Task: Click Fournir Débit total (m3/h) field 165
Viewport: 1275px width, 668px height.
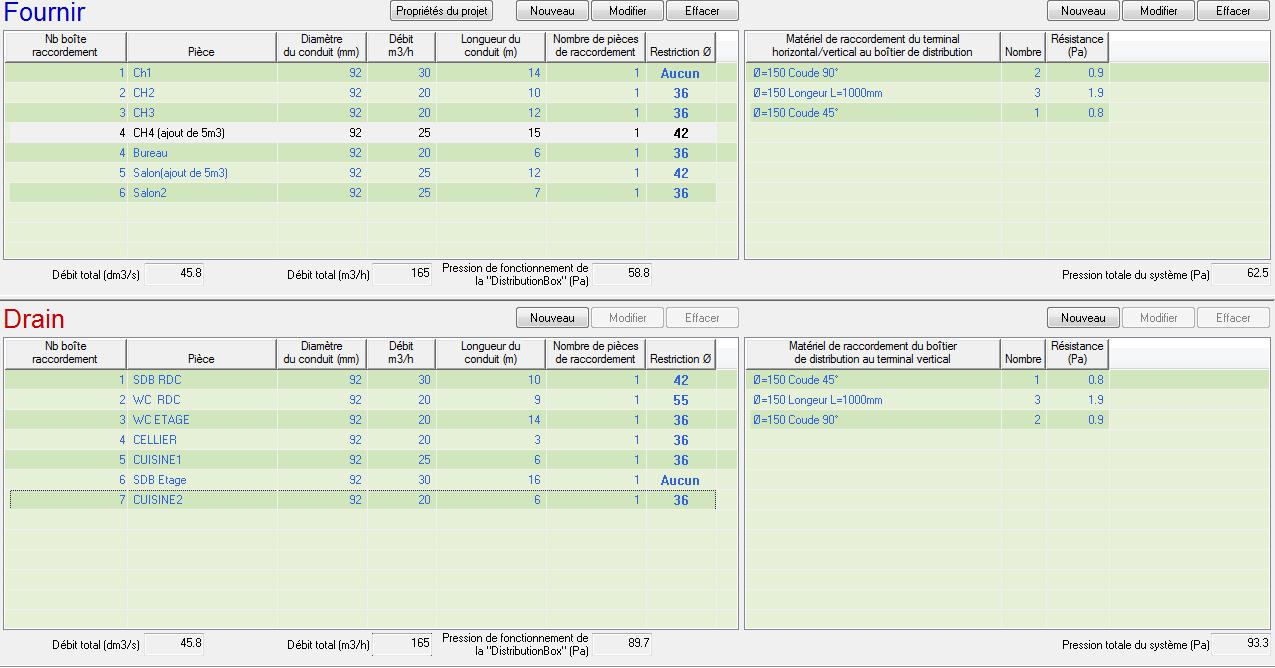Action: pyautogui.click(x=402, y=273)
